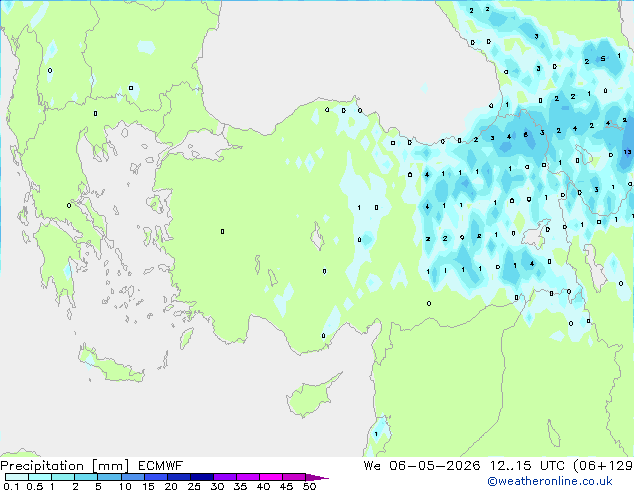Click the "[mm]" unit label

[111, 466]
